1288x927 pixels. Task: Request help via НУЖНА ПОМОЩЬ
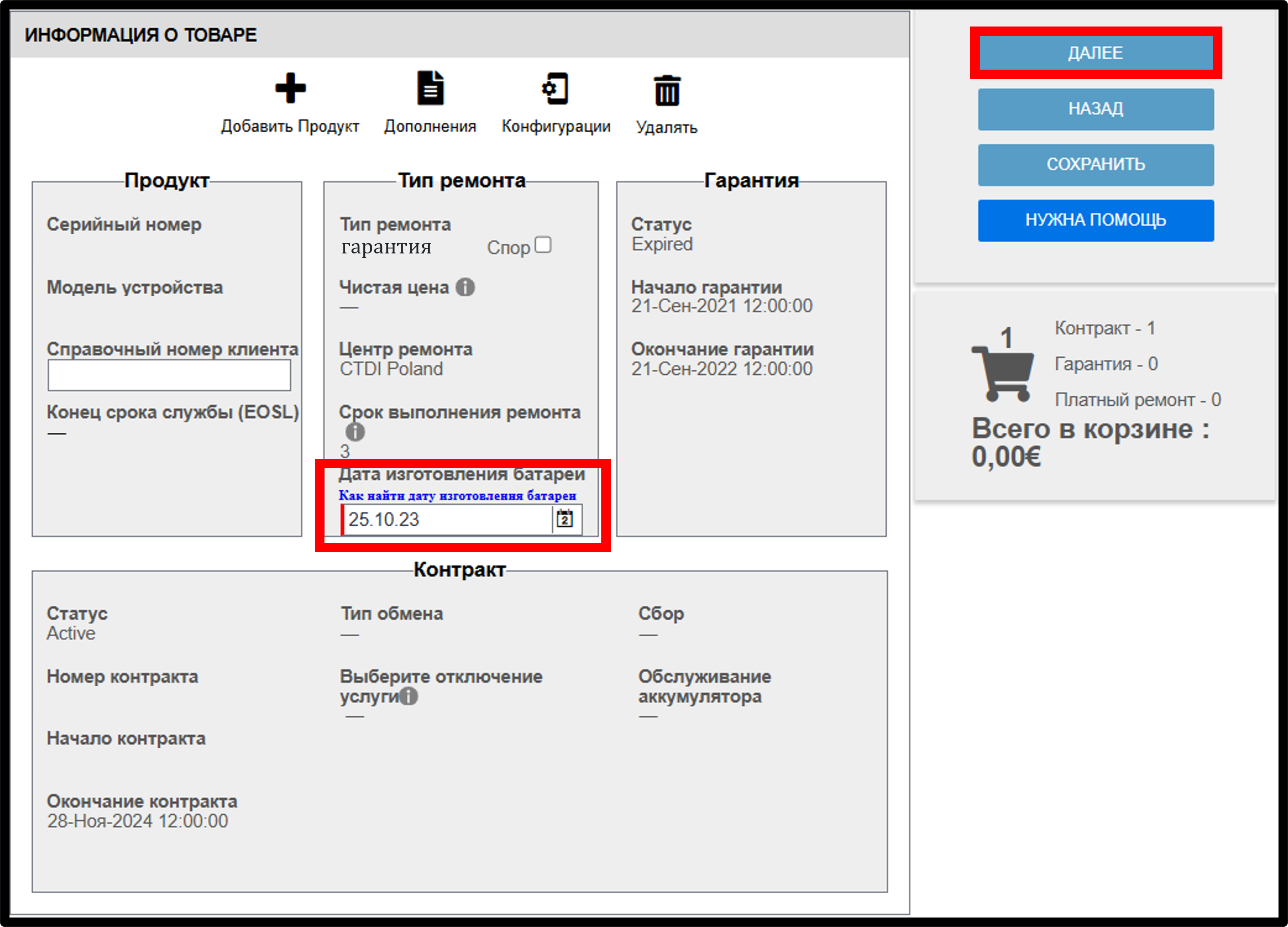click(x=1096, y=220)
